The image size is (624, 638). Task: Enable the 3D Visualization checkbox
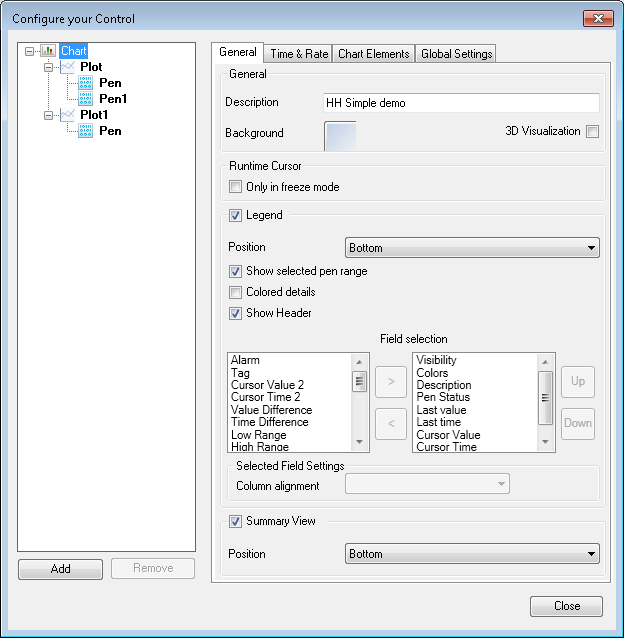coord(592,132)
